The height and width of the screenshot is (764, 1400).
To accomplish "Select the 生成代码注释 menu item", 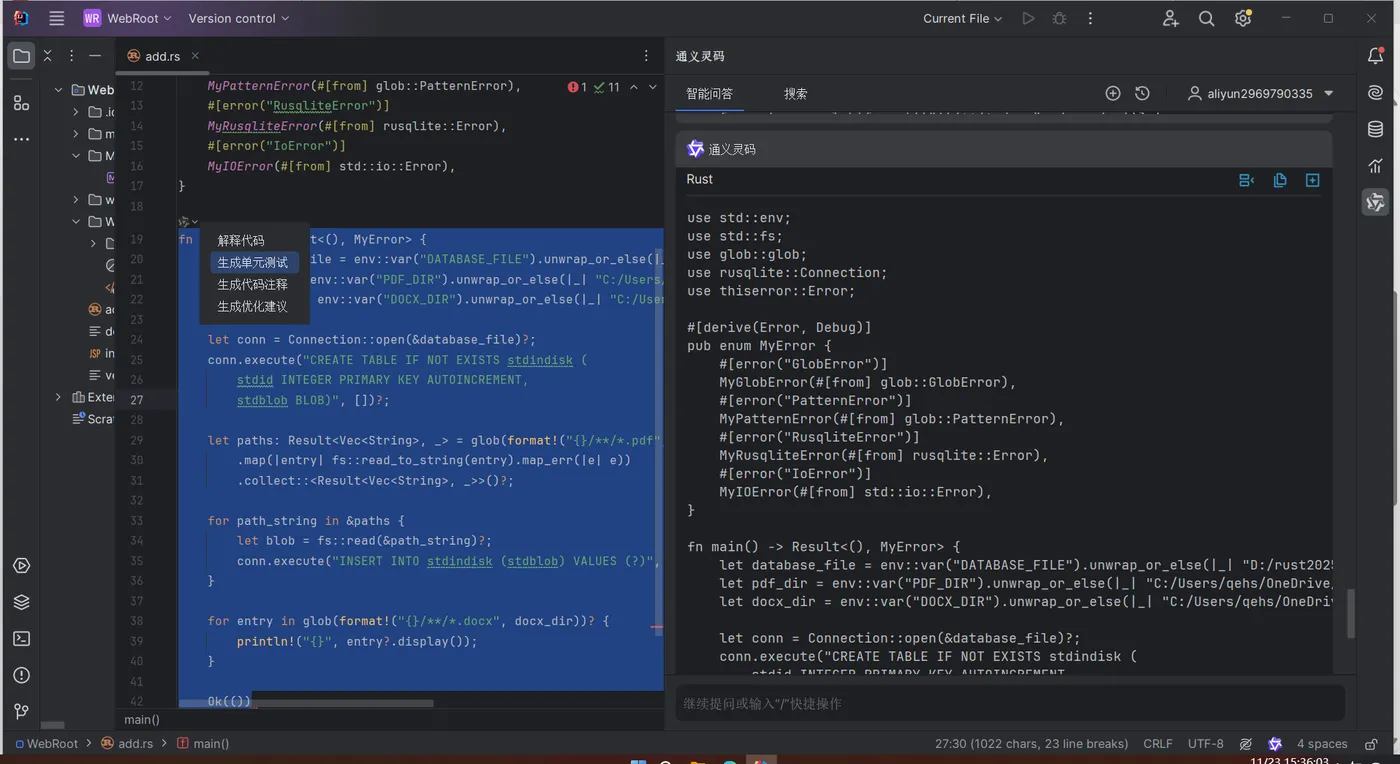I will [x=253, y=284].
